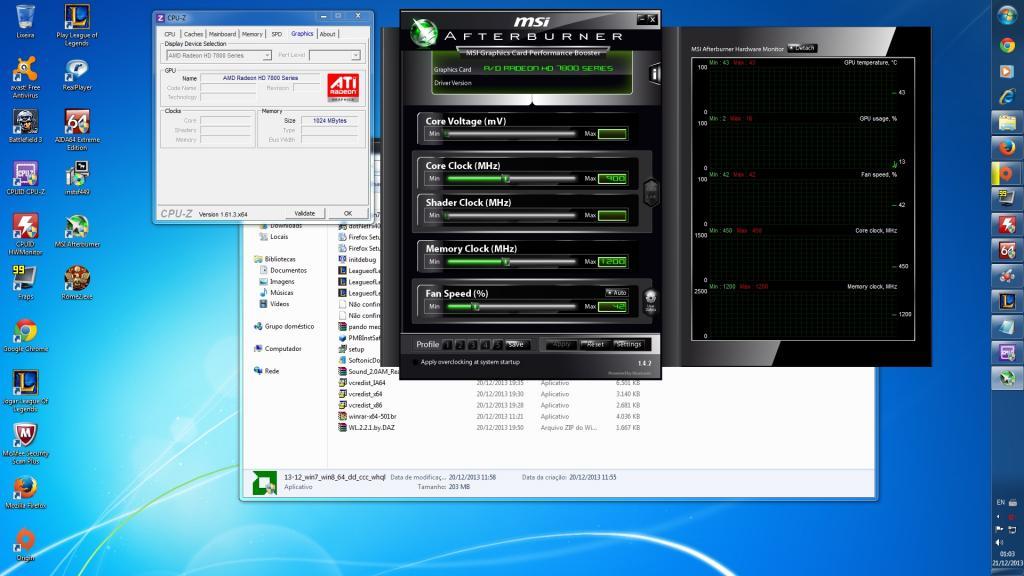Switch to About tab in CPU-Z
Screen dimensions: 1024x576
coord(328,34)
